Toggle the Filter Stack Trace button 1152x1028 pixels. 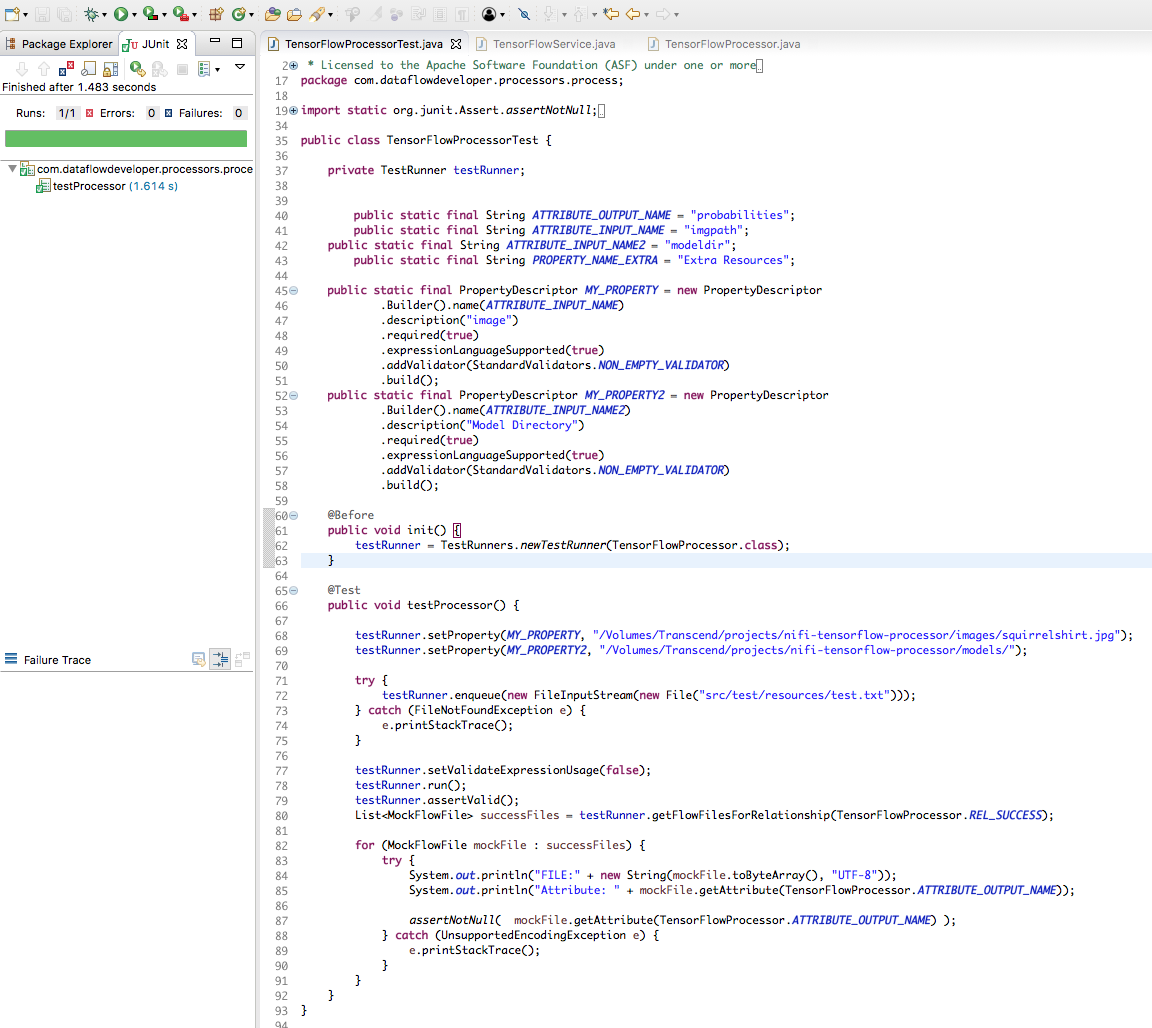pyautogui.click(x=220, y=659)
